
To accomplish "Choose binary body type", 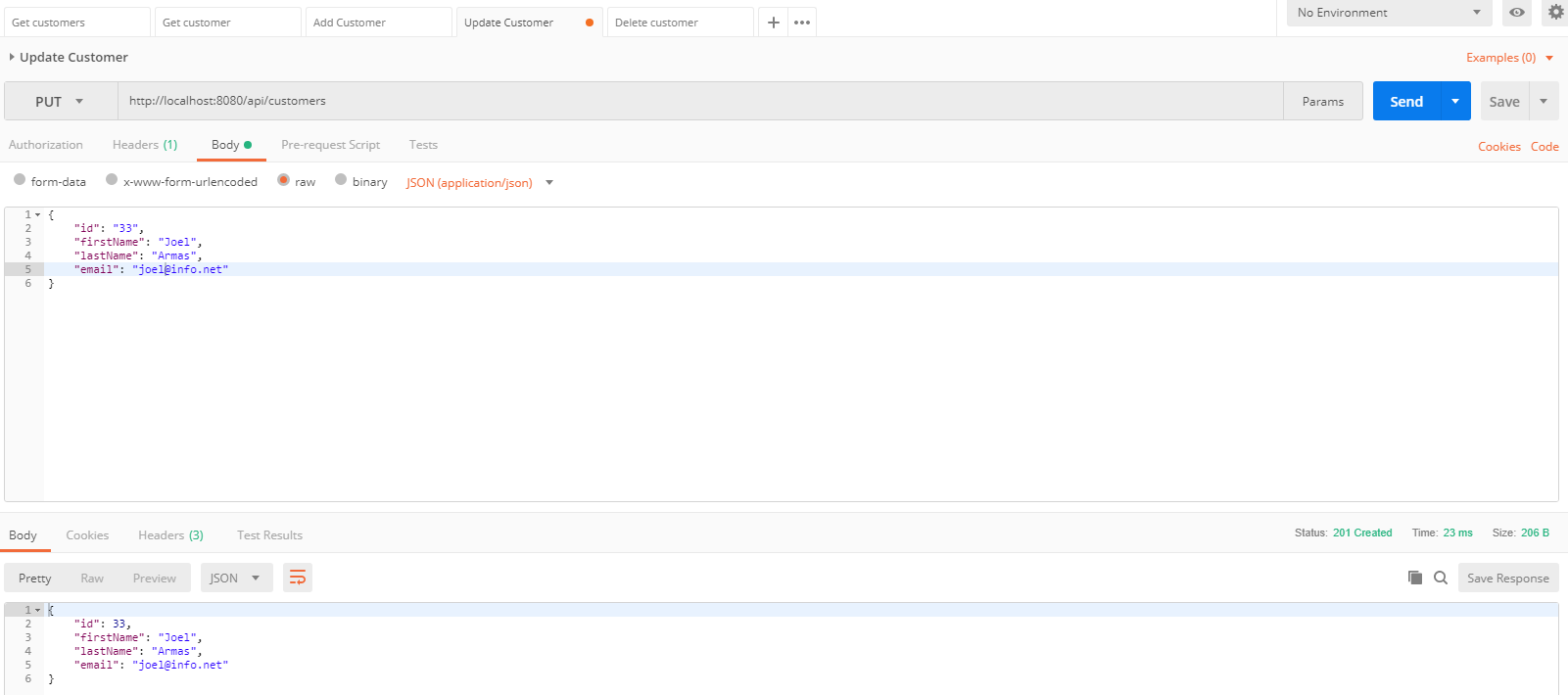I will tap(341, 180).
